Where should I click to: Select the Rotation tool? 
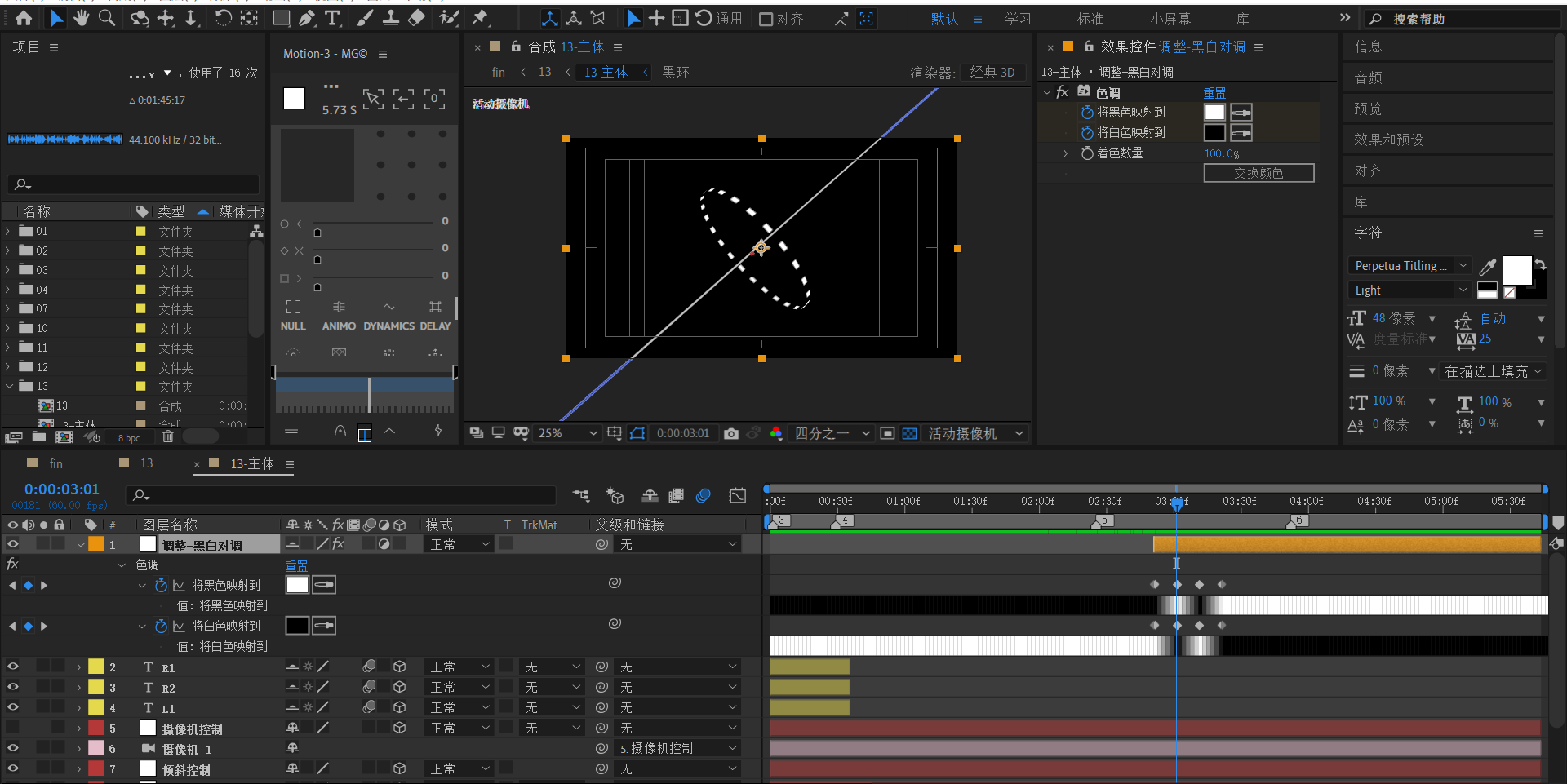pos(223,18)
